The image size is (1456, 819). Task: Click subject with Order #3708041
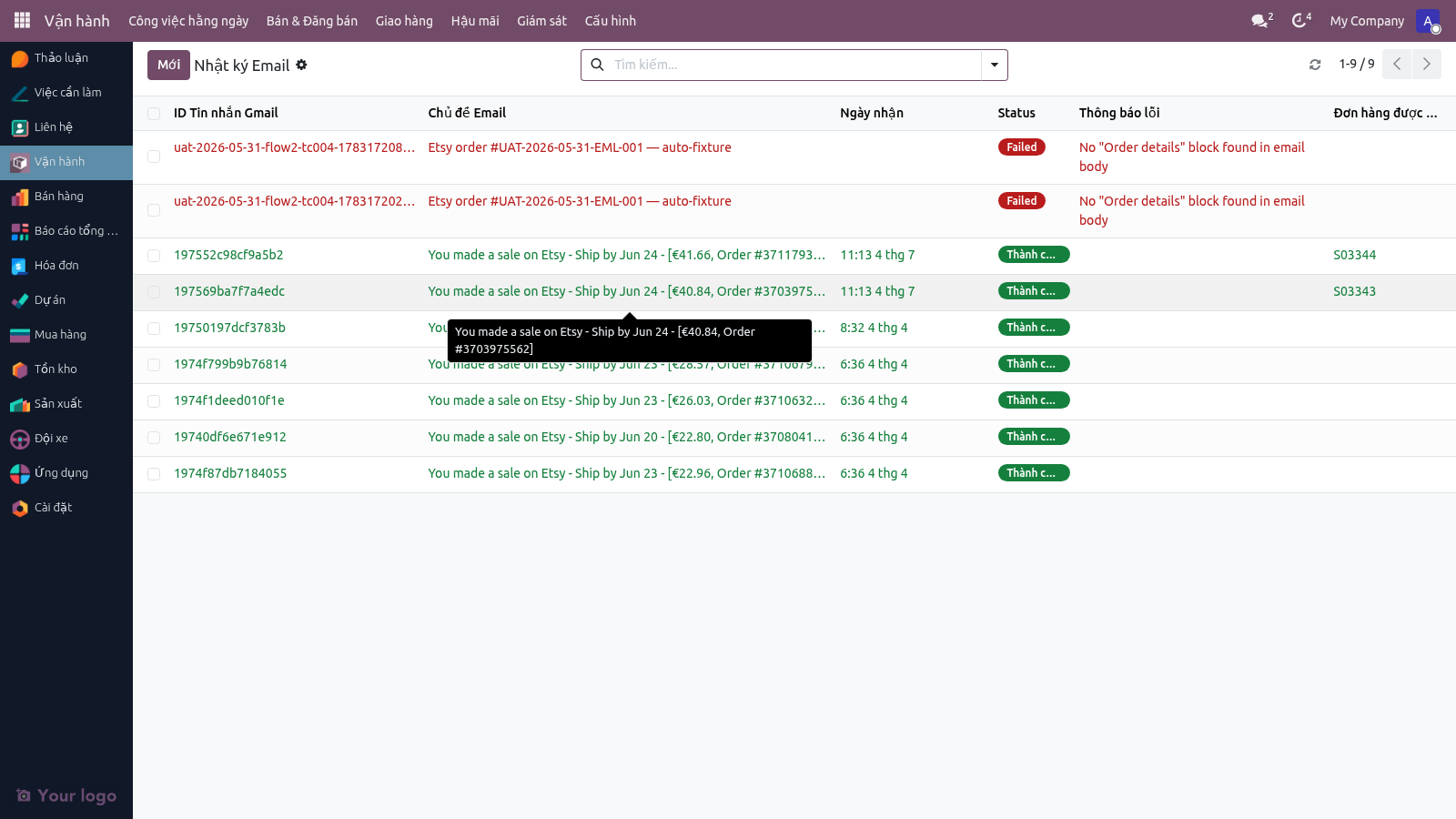627,437
